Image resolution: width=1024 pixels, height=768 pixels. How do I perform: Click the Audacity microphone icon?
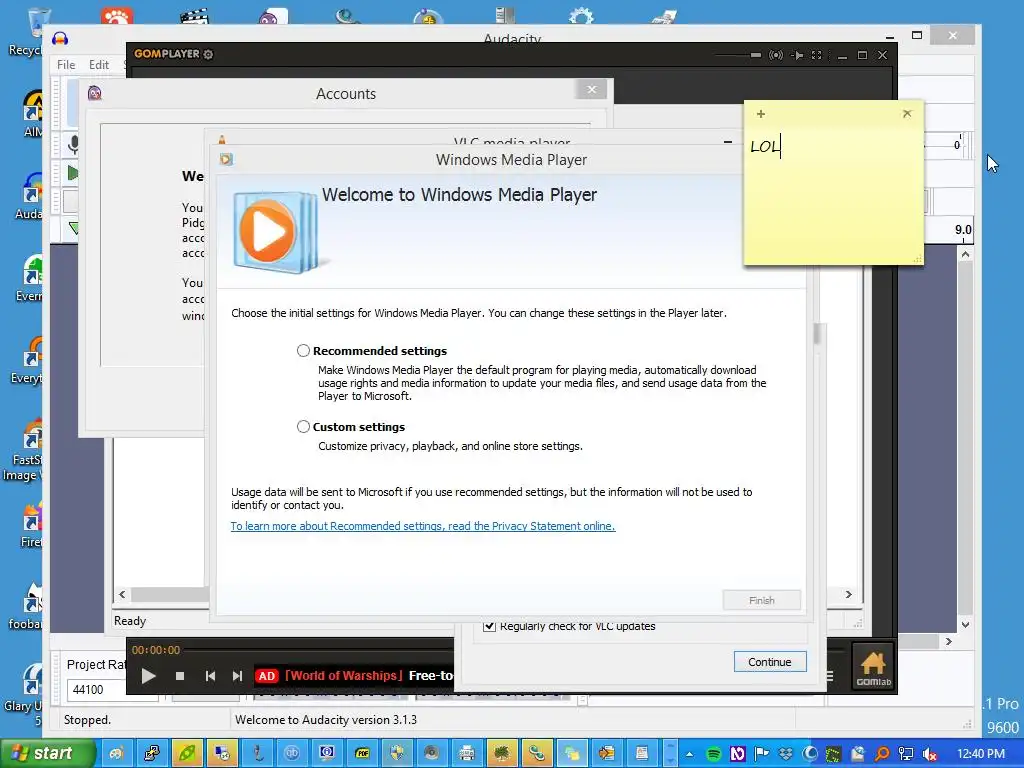point(73,144)
